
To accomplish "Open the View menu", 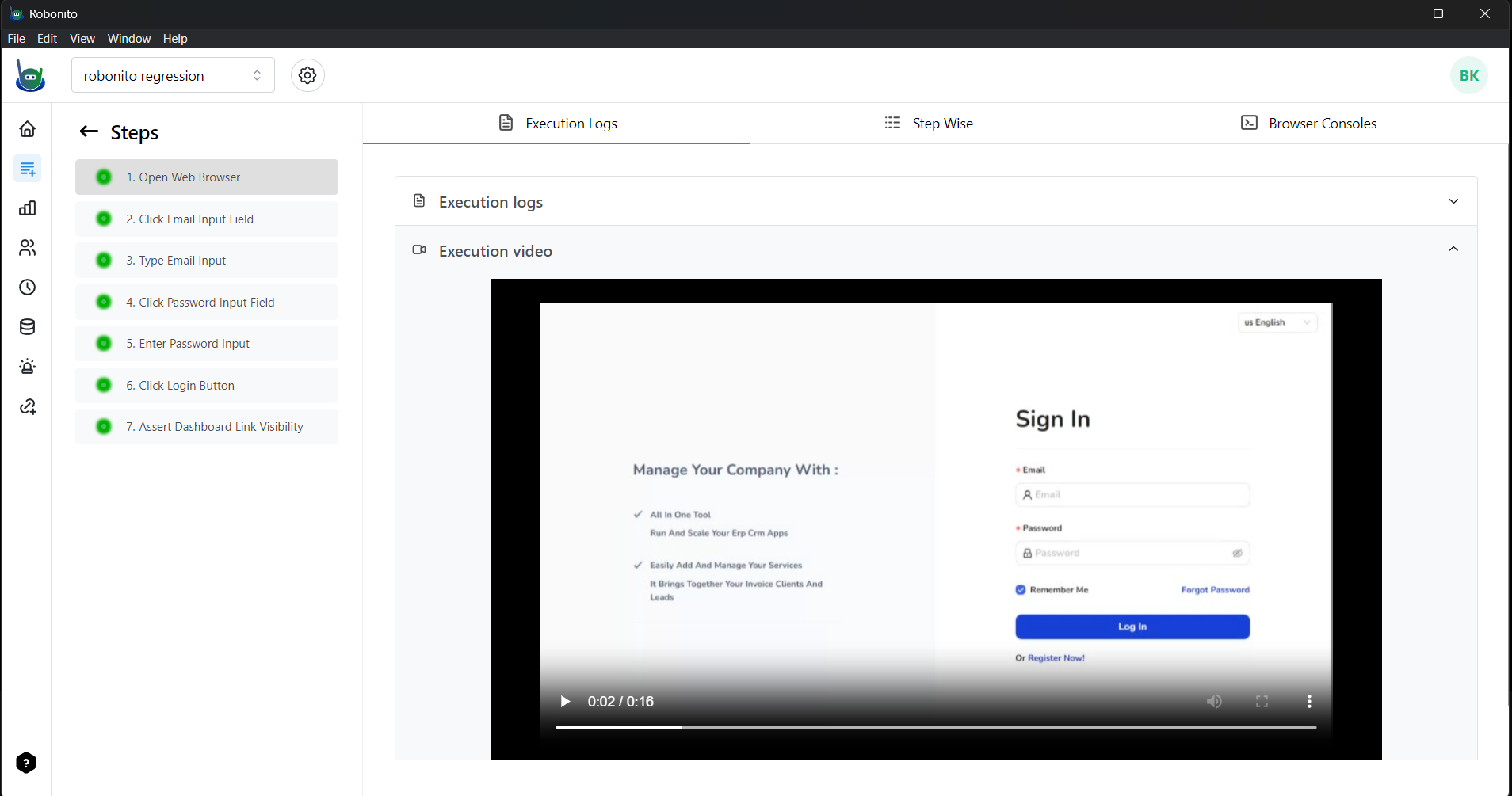I will click(82, 38).
